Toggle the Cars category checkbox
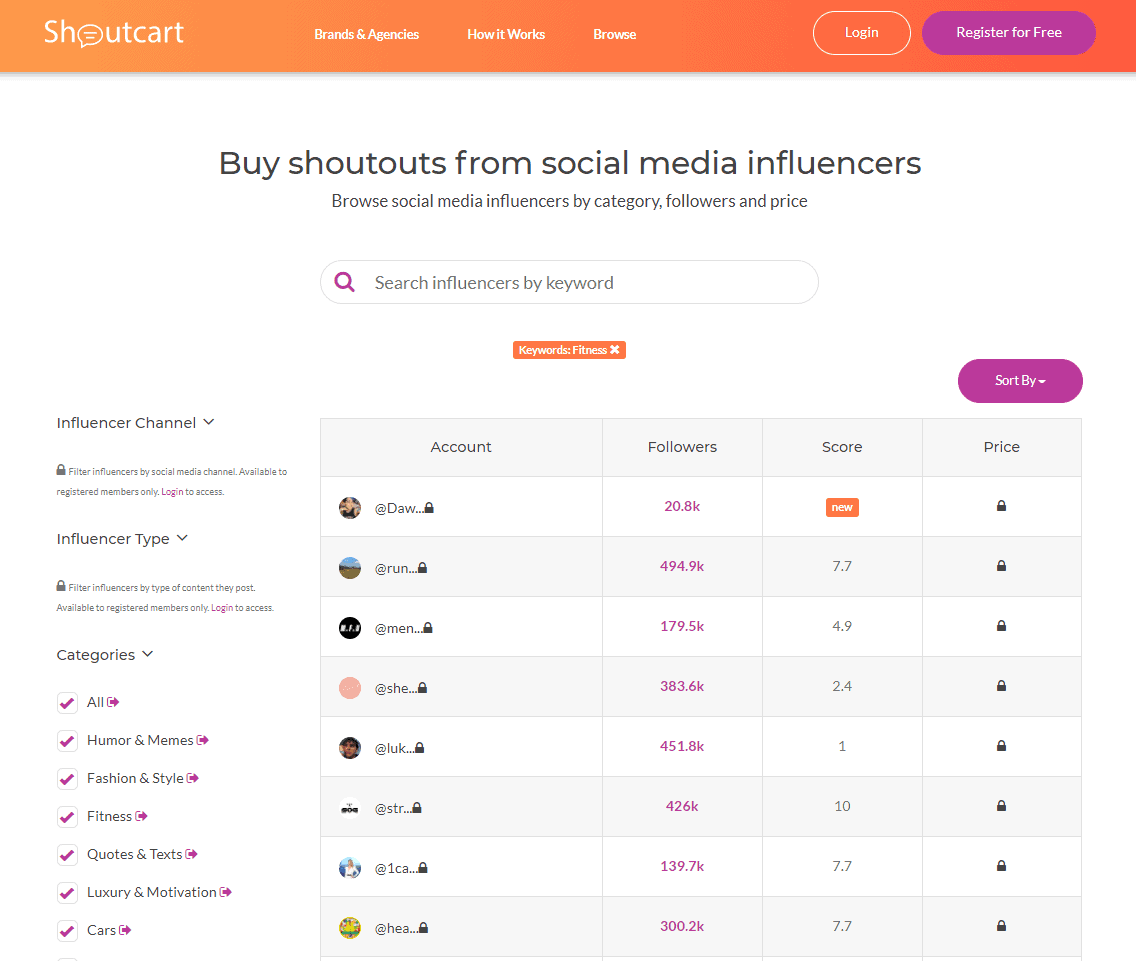Image resolution: width=1136 pixels, height=961 pixels. (x=67, y=931)
